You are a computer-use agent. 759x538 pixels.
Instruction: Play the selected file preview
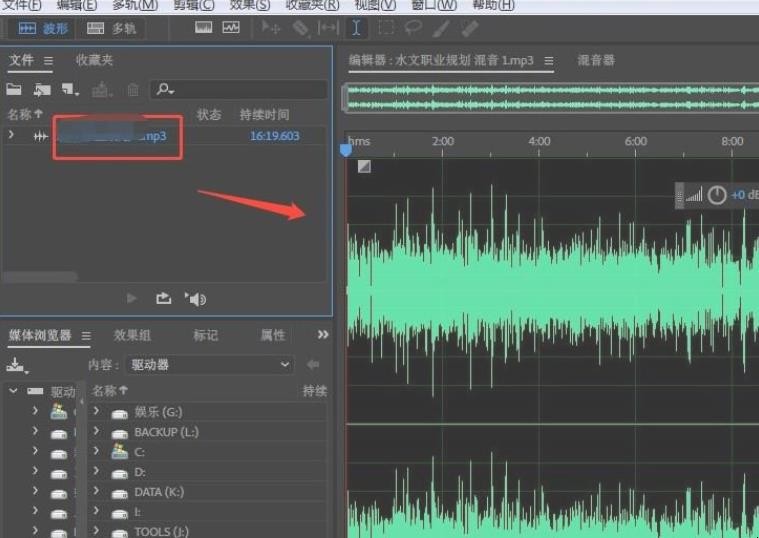tap(131, 298)
